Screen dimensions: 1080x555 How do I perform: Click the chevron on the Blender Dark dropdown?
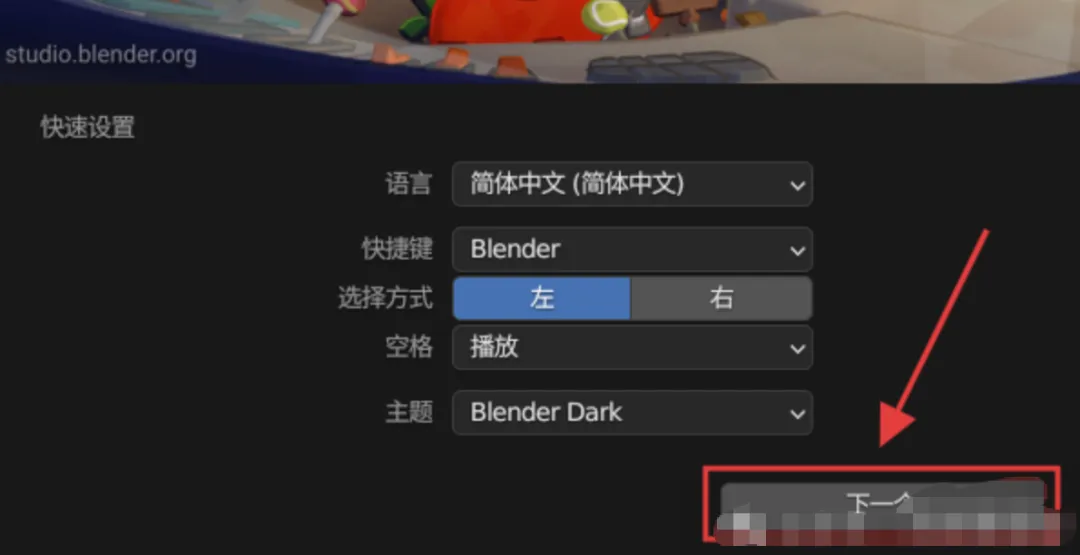[798, 414]
